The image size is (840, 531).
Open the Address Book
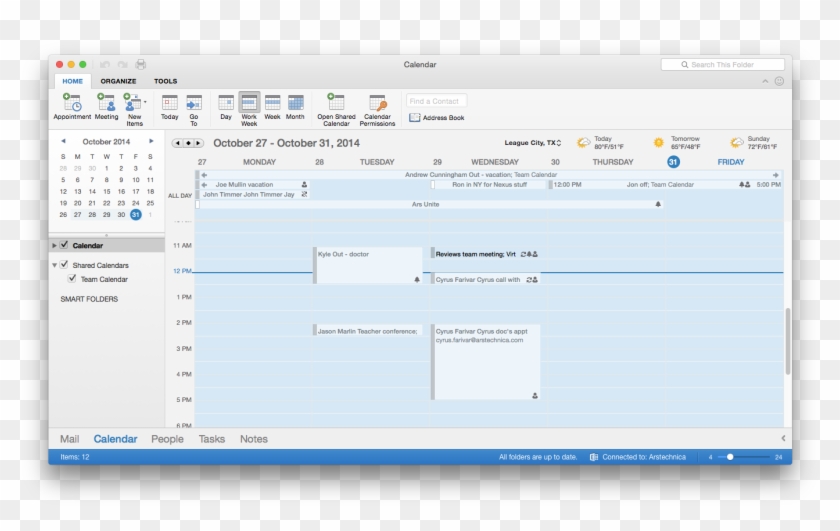(x=437, y=118)
